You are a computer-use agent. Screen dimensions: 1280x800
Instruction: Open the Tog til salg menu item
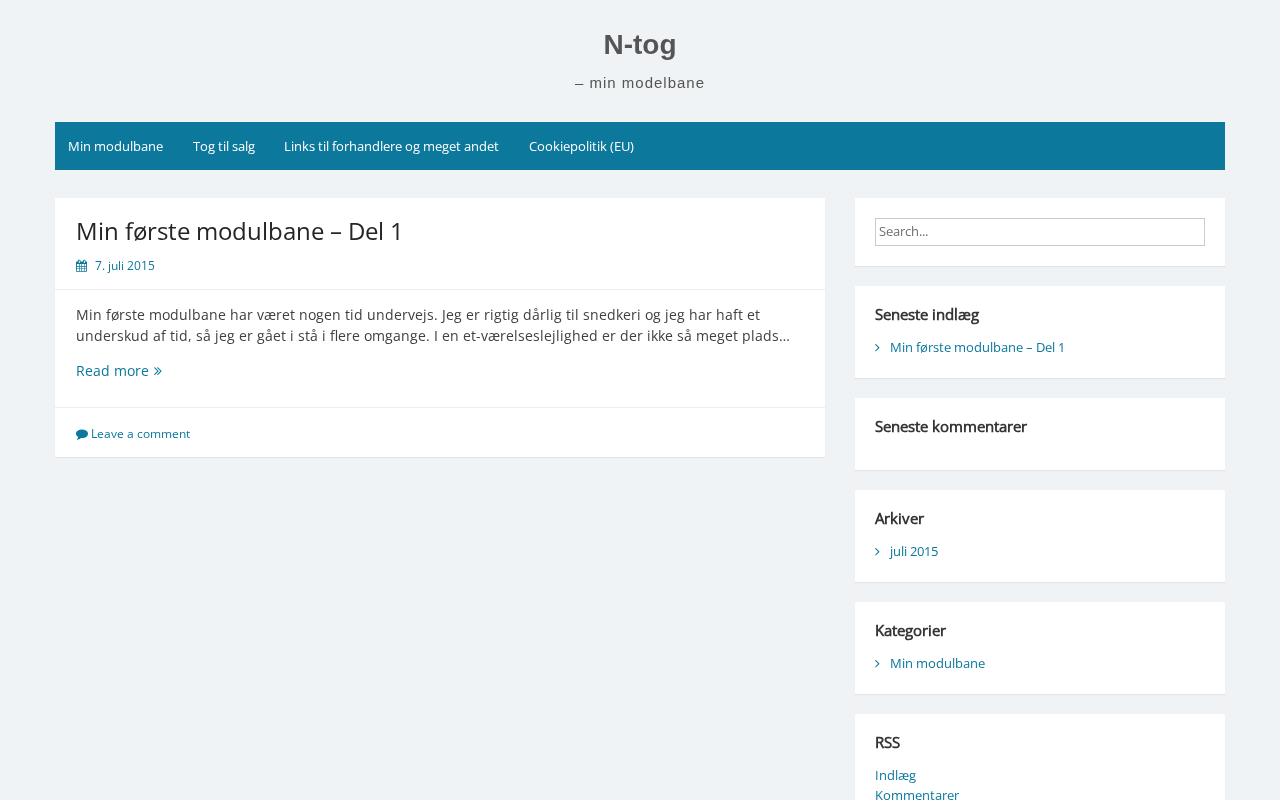click(224, 146)
